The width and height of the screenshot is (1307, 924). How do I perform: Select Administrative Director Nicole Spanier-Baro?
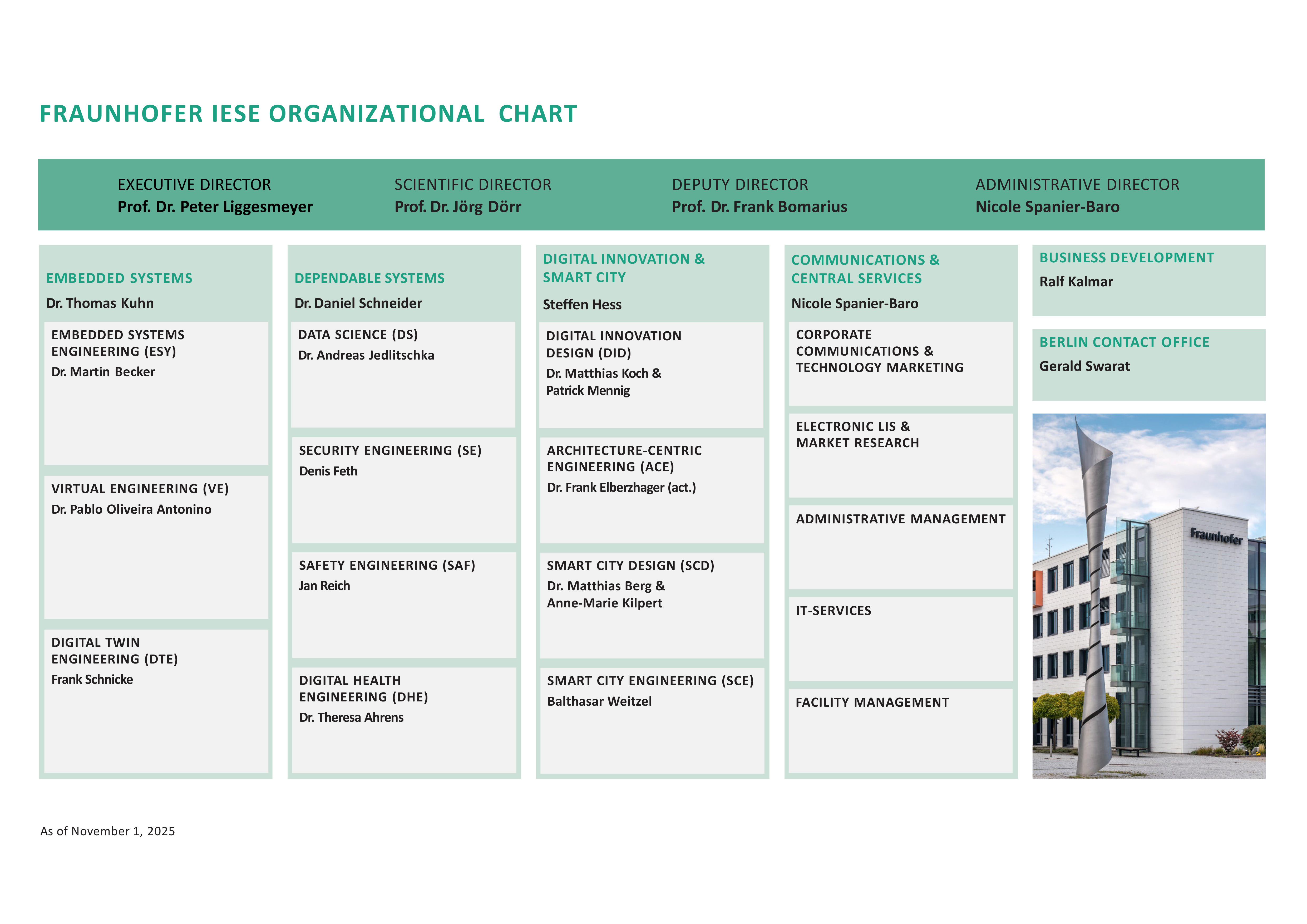(x=1047, y=207)
